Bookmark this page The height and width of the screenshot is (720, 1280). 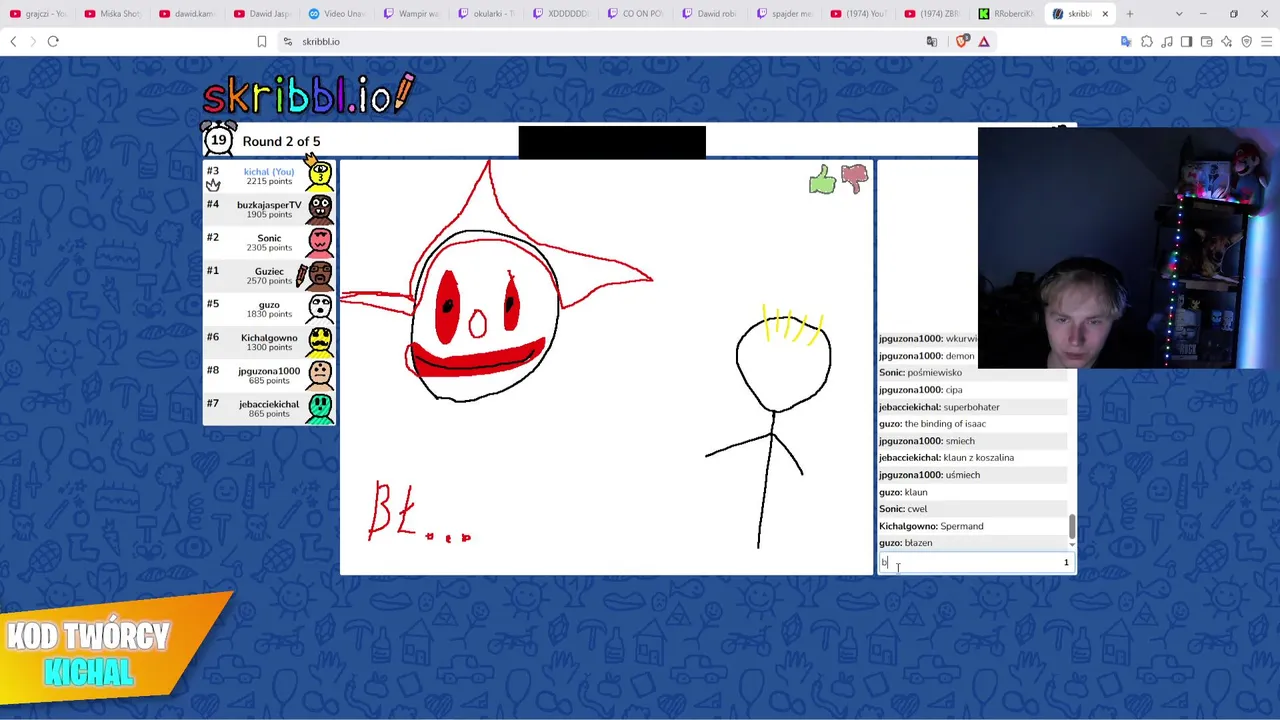click(262, 41)
